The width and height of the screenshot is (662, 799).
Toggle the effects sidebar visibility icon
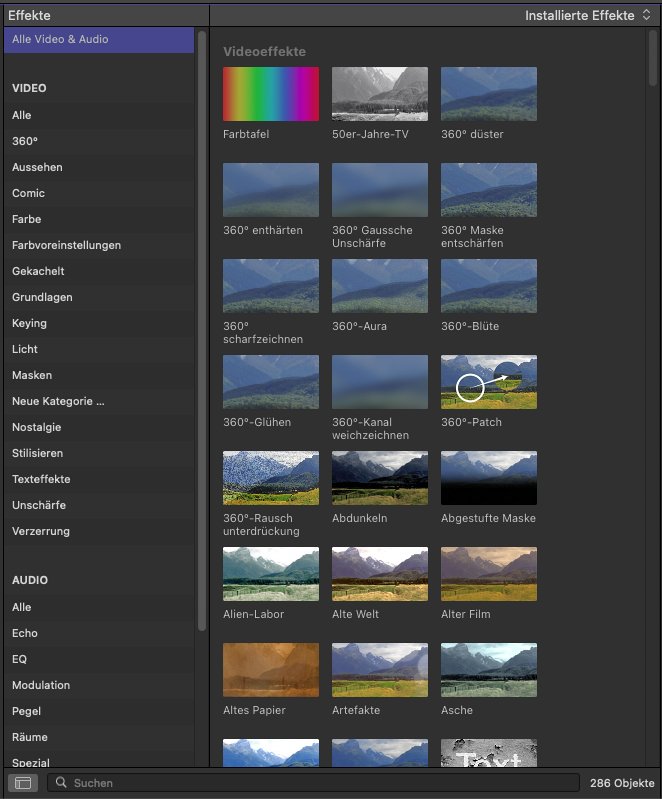click(x=23, y=783)
